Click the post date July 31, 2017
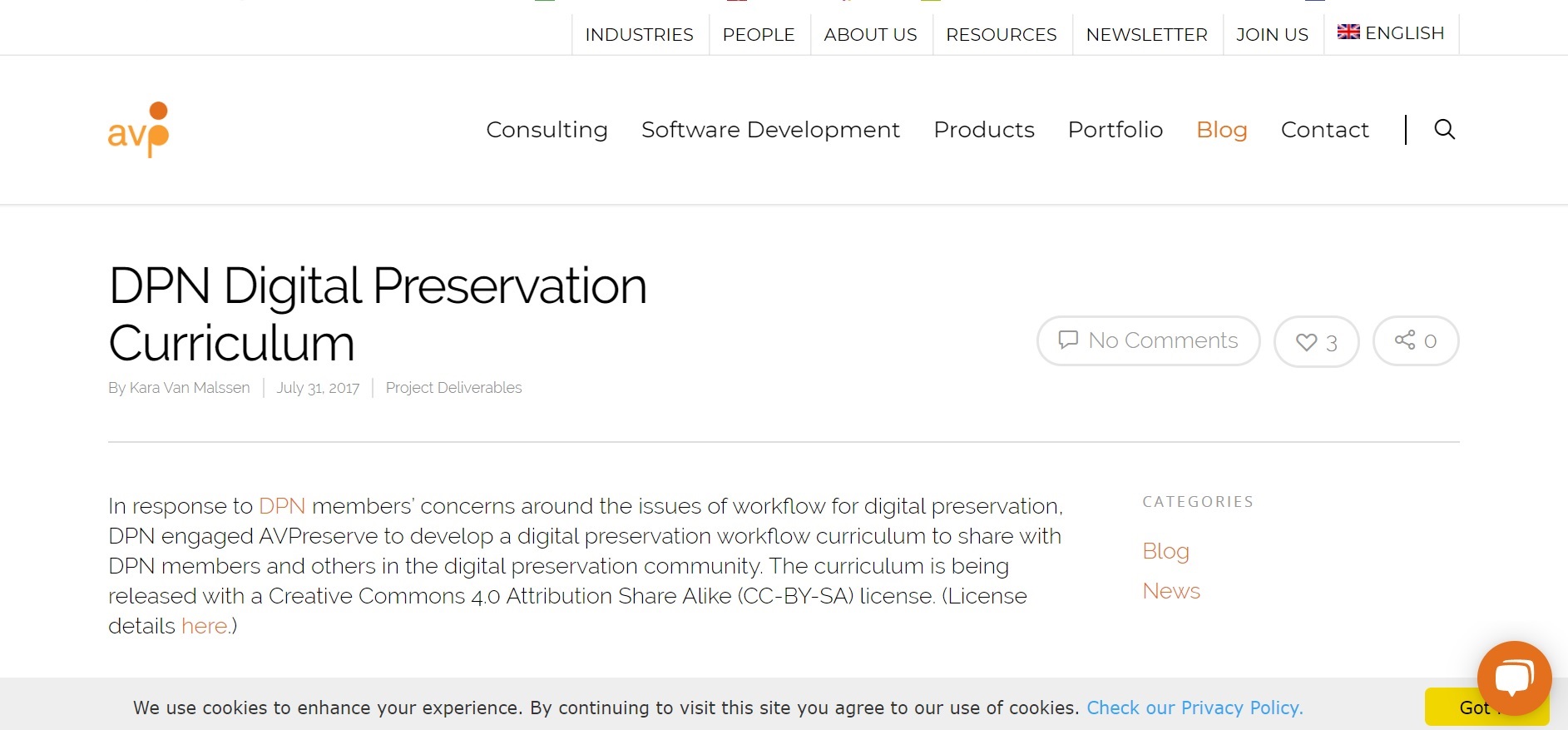 pyautogui.click(x=318, y=388)
